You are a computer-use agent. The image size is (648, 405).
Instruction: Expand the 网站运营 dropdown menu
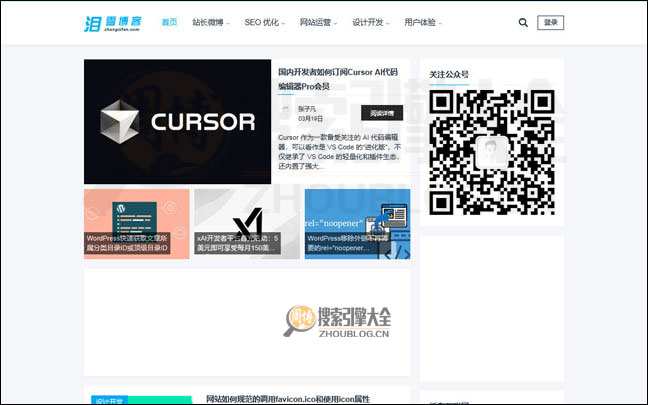pyautogui.click(x=318, y=22)
